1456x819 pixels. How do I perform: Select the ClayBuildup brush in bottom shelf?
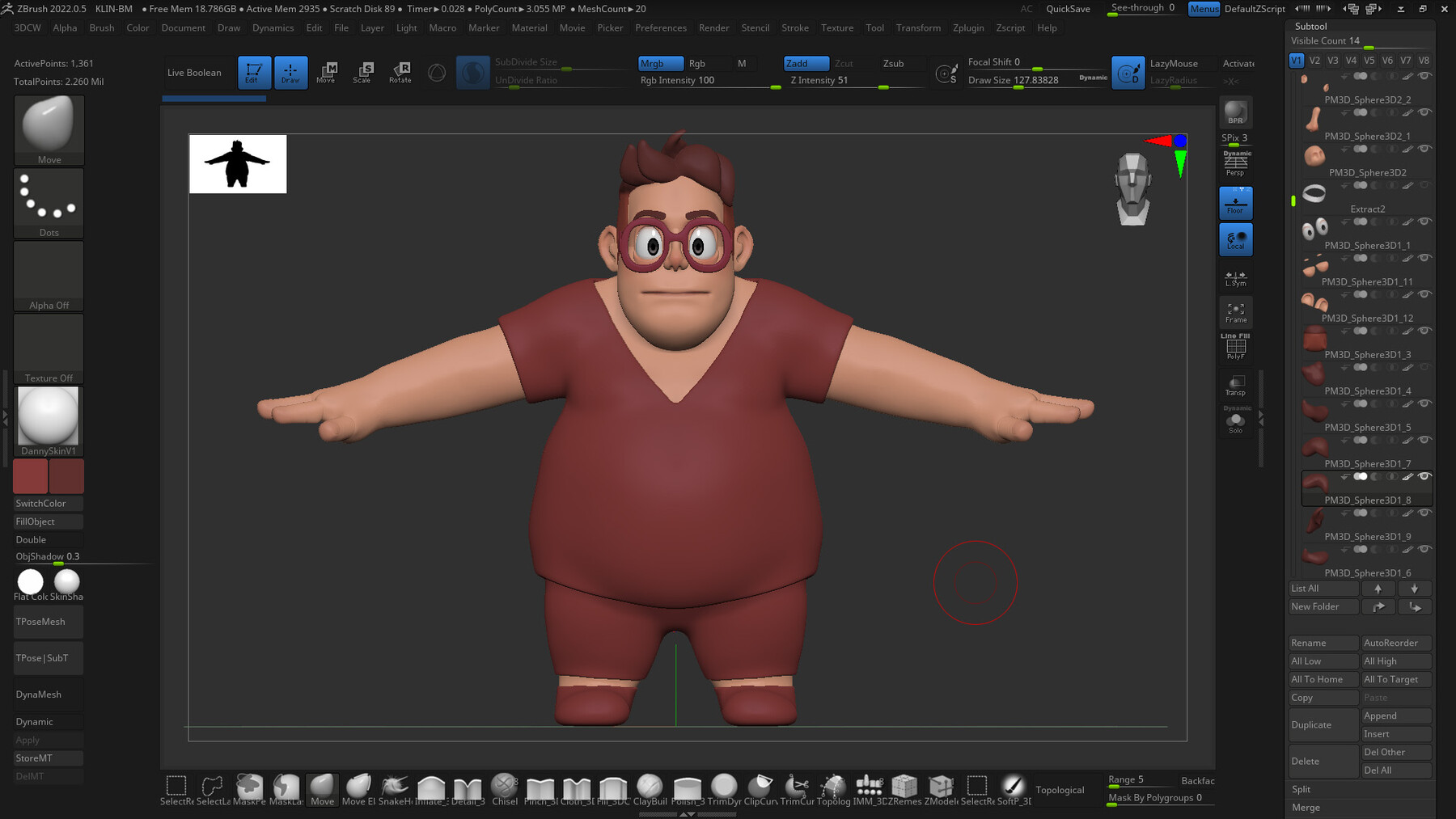point(650,790)
